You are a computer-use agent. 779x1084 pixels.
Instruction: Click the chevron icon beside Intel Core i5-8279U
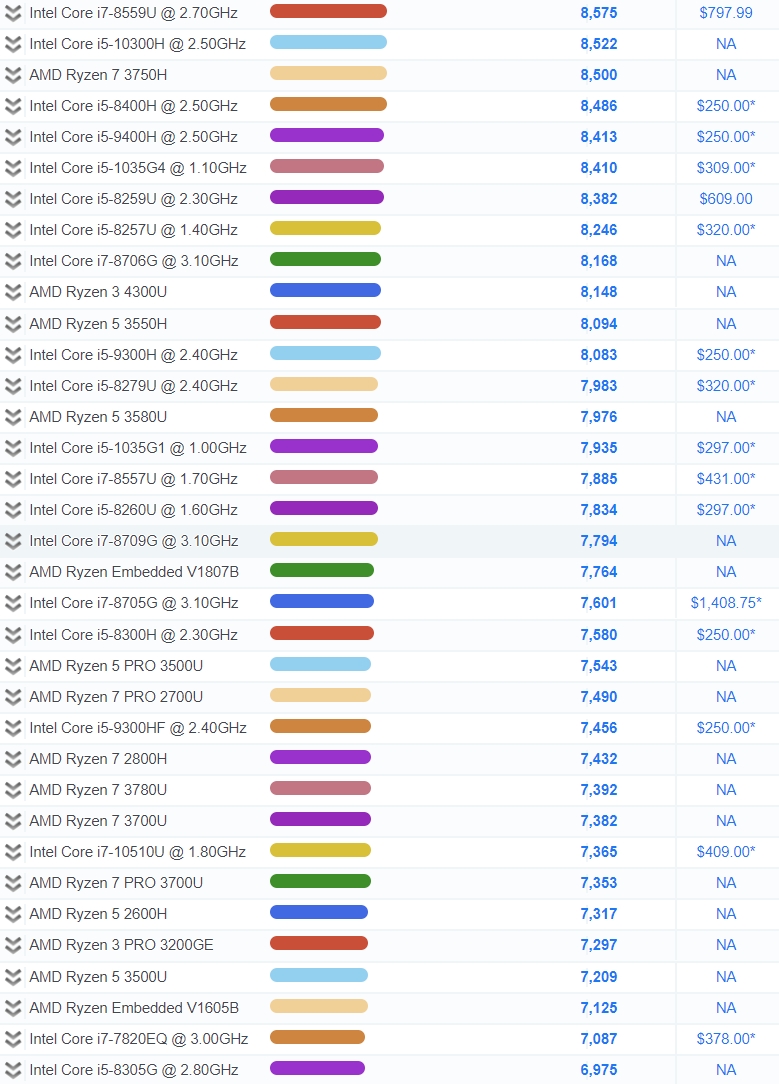click(x=13, y=386)
